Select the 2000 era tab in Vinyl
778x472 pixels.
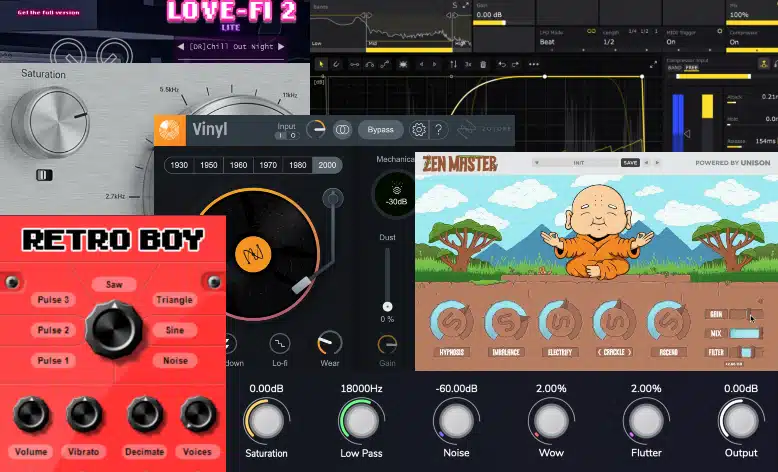click(327, 165)
